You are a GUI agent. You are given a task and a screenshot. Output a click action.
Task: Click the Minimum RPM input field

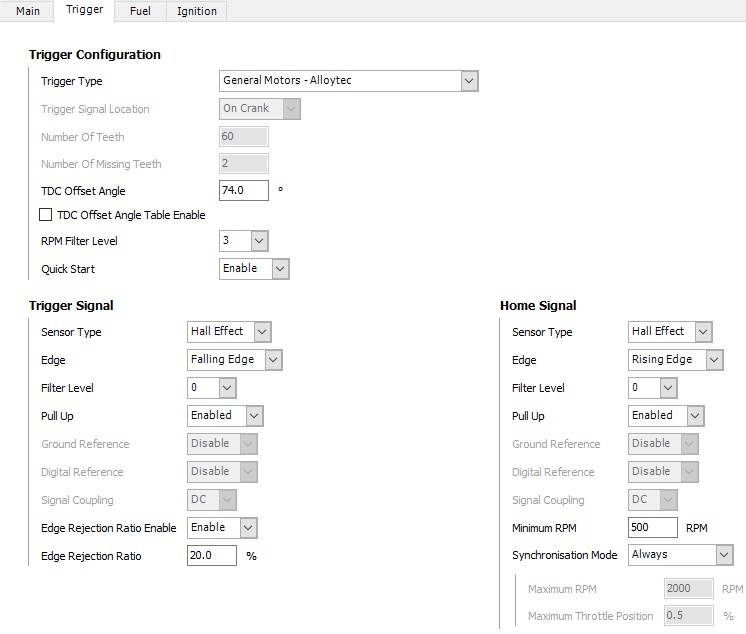(653, 527)
